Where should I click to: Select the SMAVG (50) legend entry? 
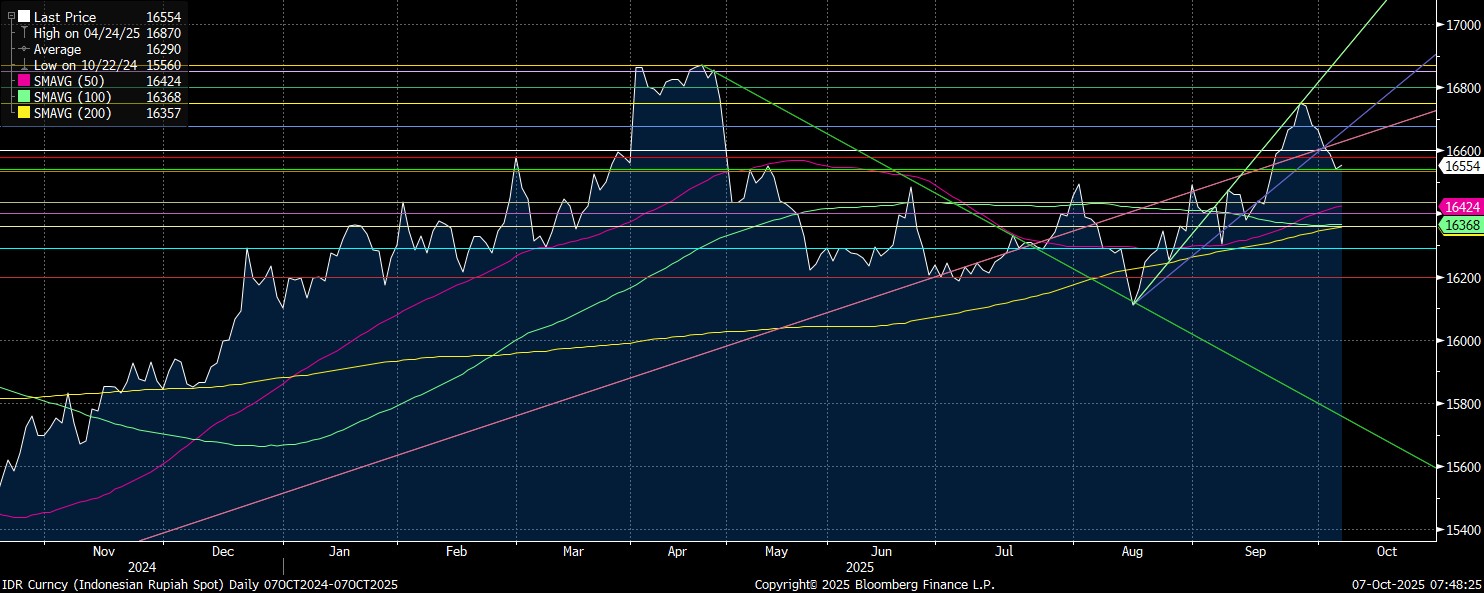(72, 81)
